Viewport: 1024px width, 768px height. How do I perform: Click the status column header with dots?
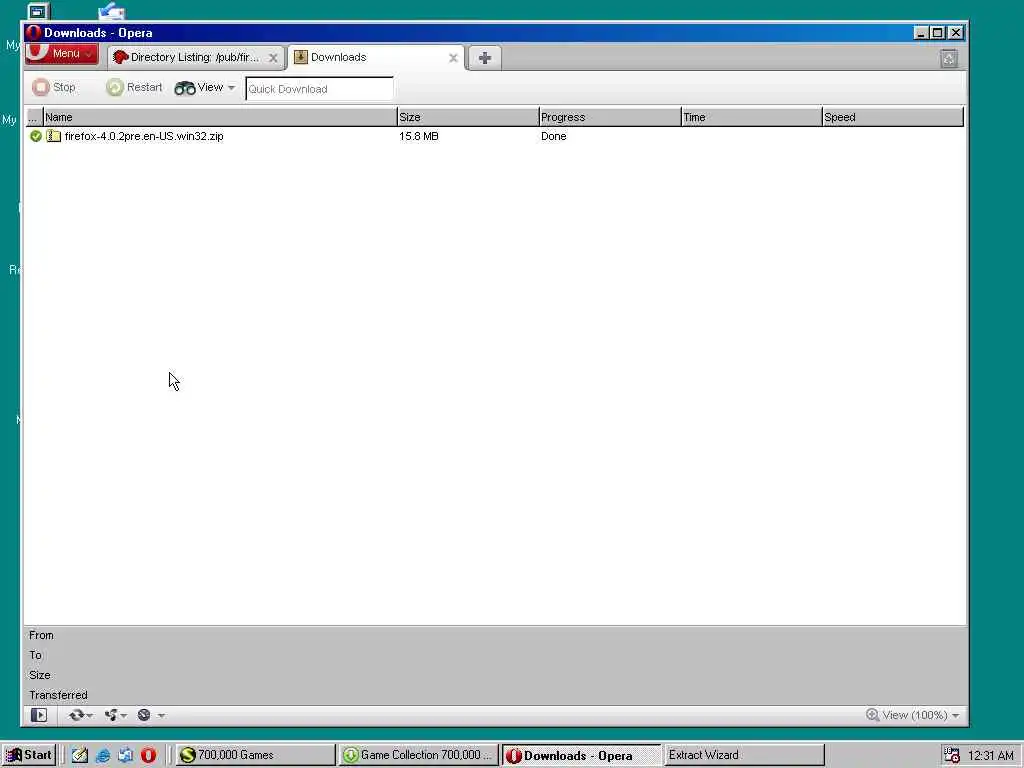[34, 118]
